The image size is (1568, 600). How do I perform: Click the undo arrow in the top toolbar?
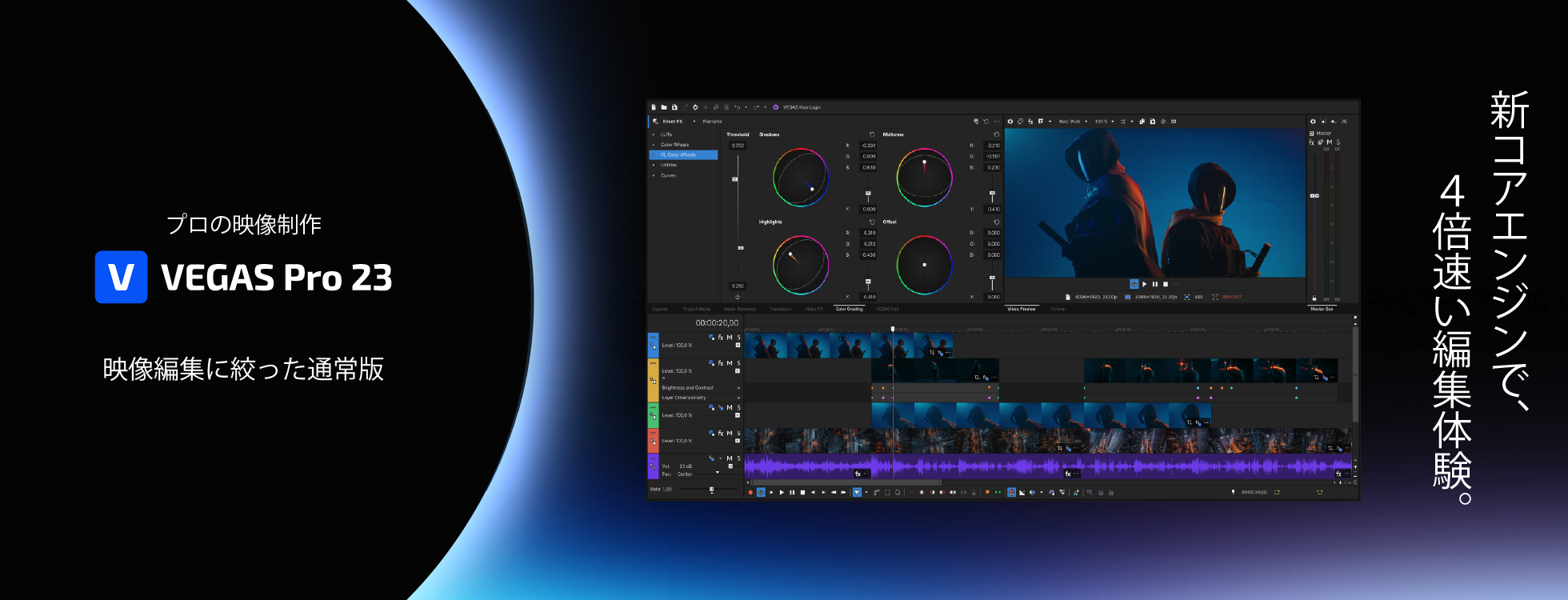coord(737,107)
